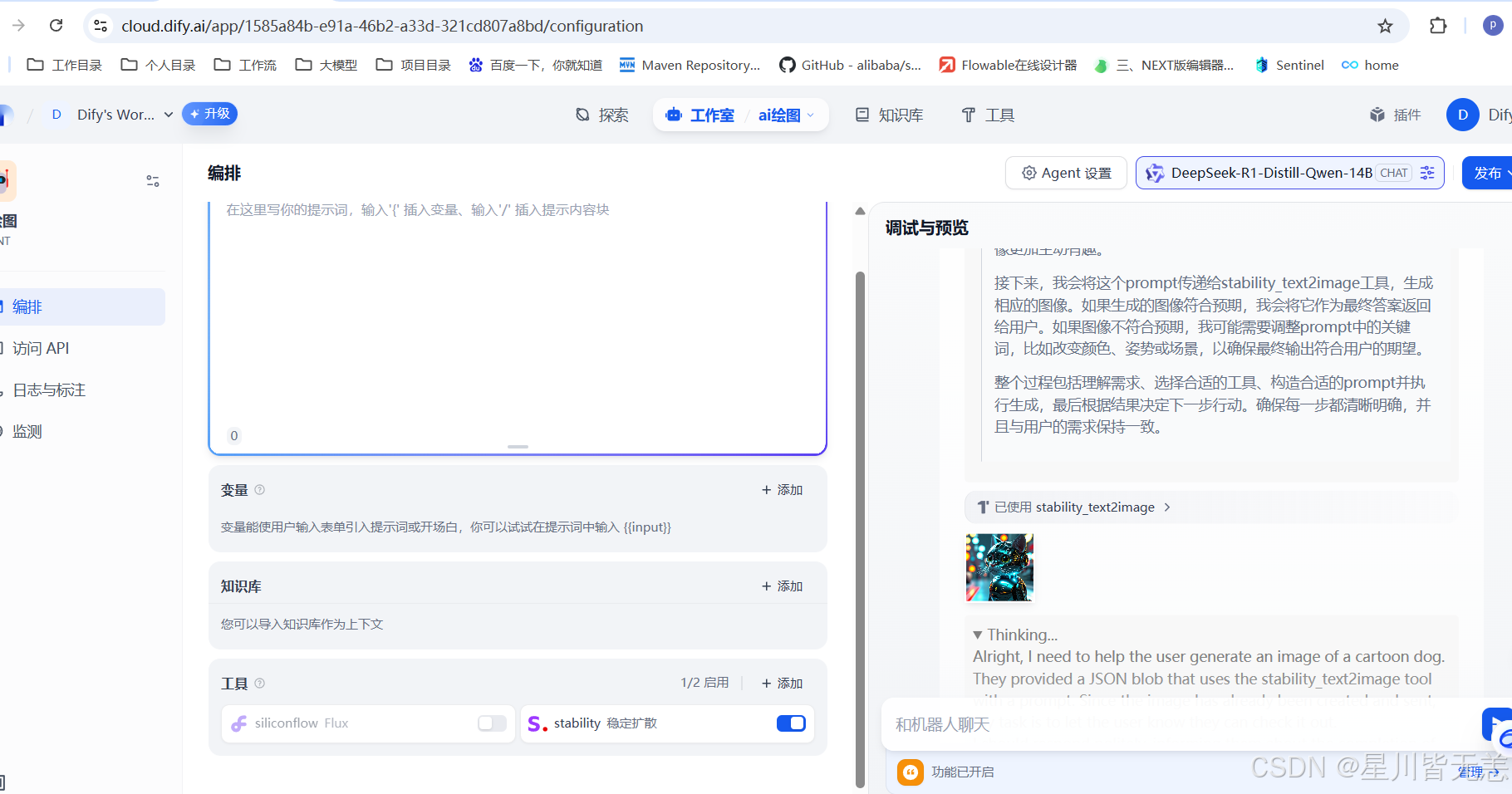Click the help icon next to 工具
This screenshot has width=1512, height=794.
[259, 684]
